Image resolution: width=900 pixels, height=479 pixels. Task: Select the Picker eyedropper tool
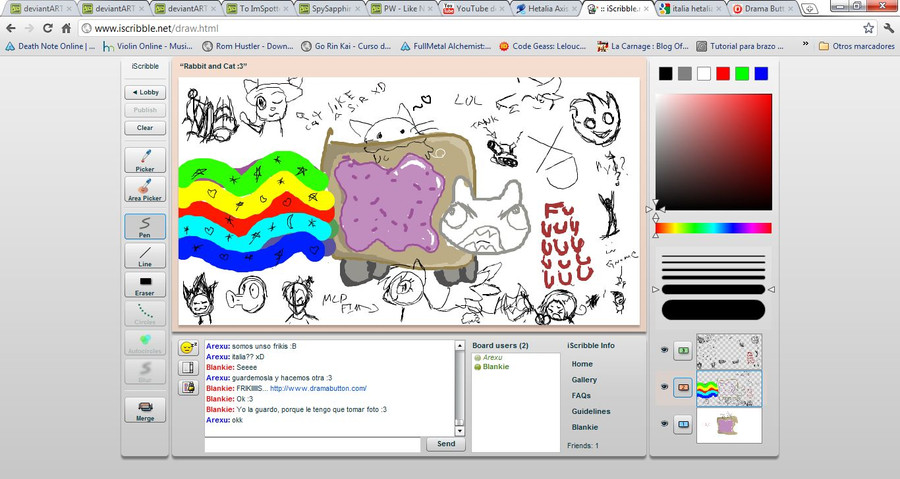point(145,160)
